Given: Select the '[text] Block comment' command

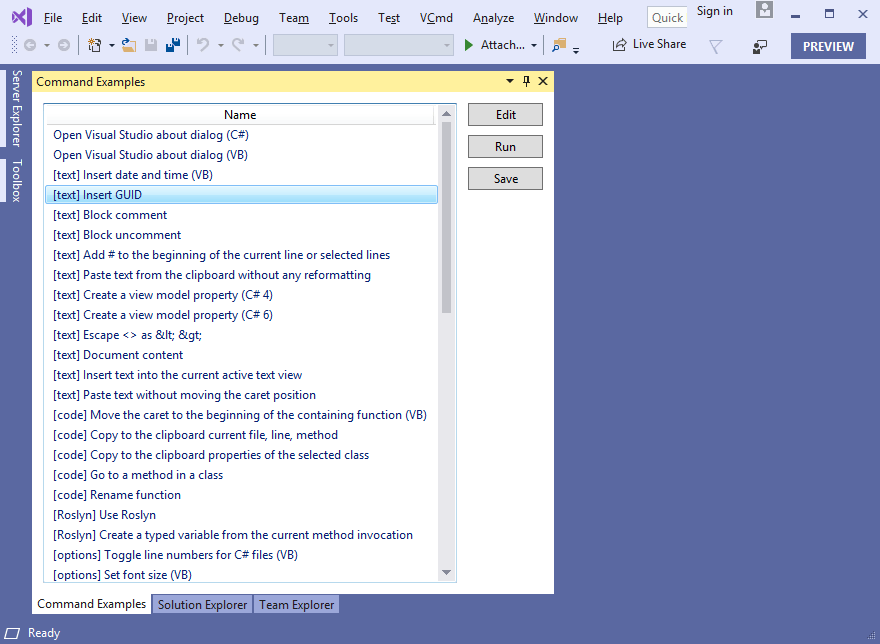Looking at the screenshot, I should click(x=110, y=215).
